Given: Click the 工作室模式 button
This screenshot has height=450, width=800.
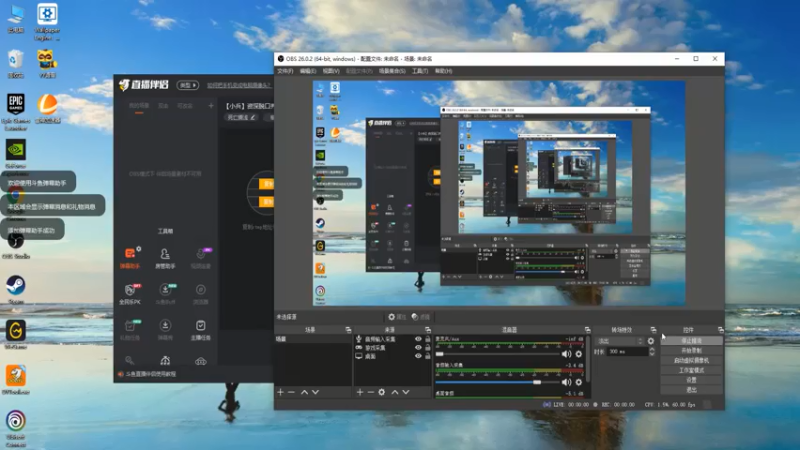Looking at the screenshot, I should pos(691,370).
